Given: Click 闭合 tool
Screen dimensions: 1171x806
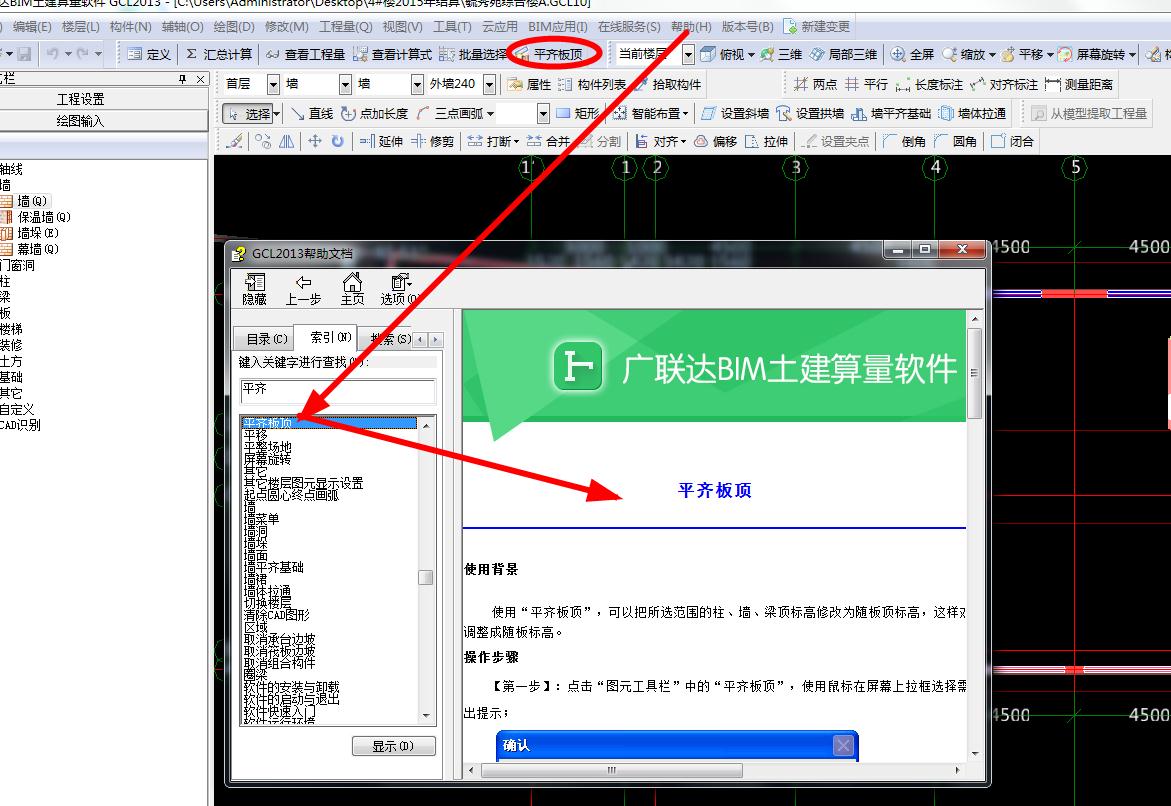Looking at the screenshot, I should 1012,141.
